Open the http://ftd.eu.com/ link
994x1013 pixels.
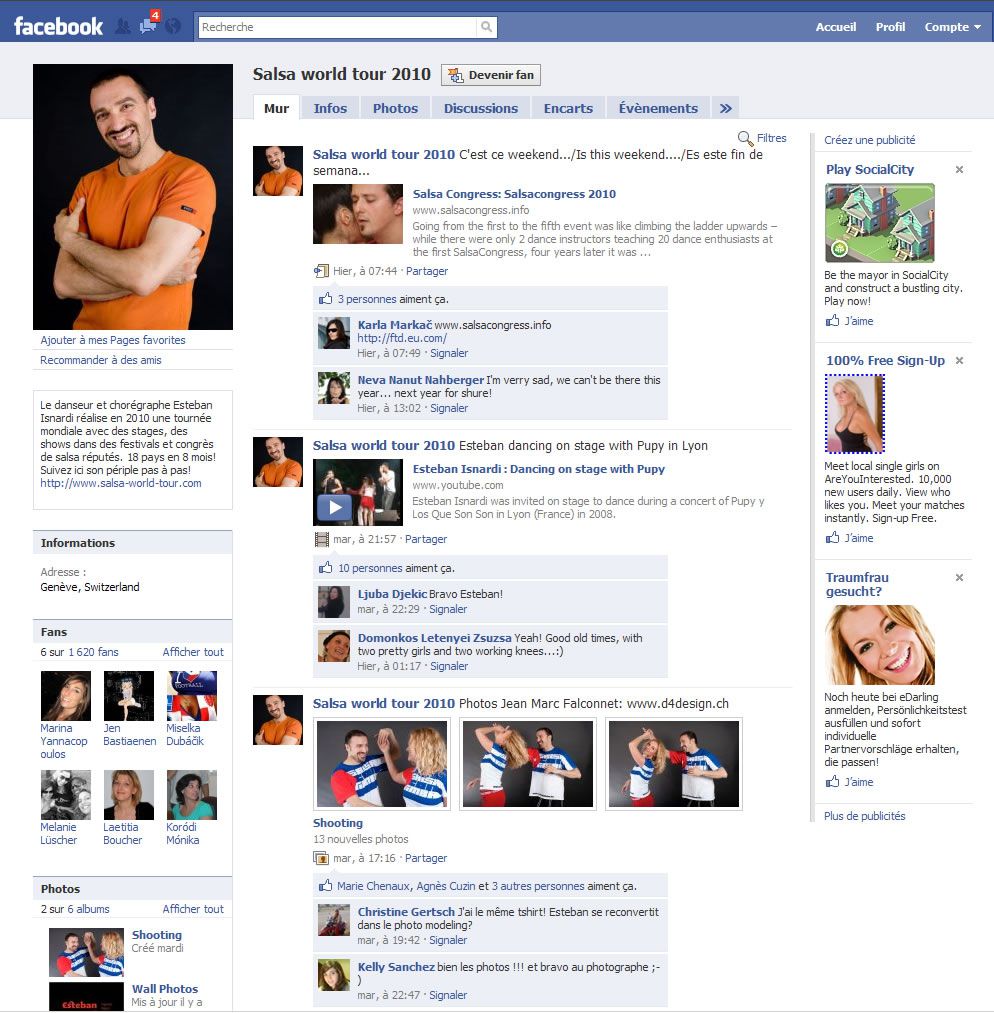(402, 338)
